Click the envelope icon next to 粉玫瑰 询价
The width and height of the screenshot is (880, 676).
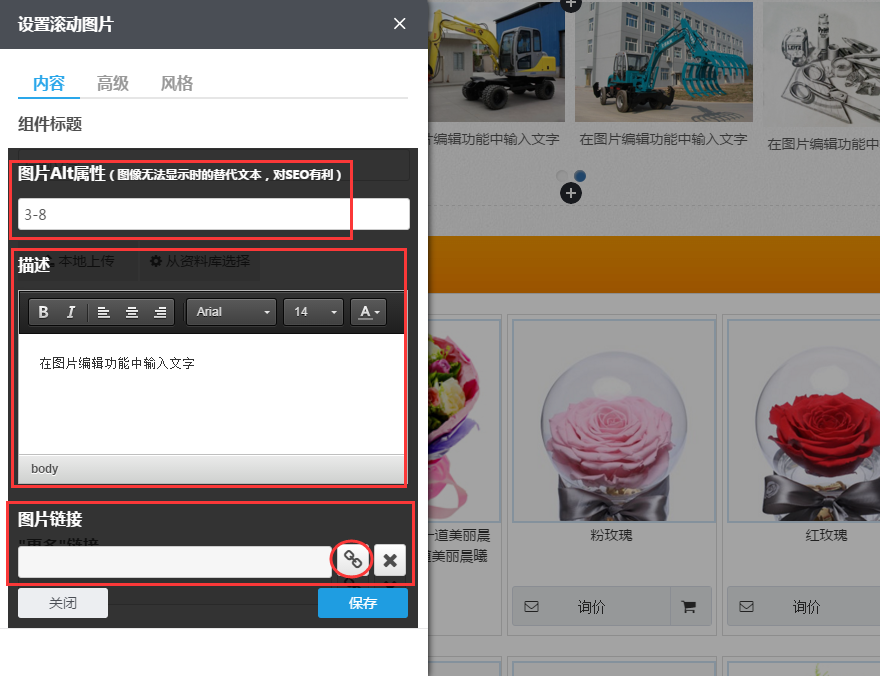(x=531, y=606)
